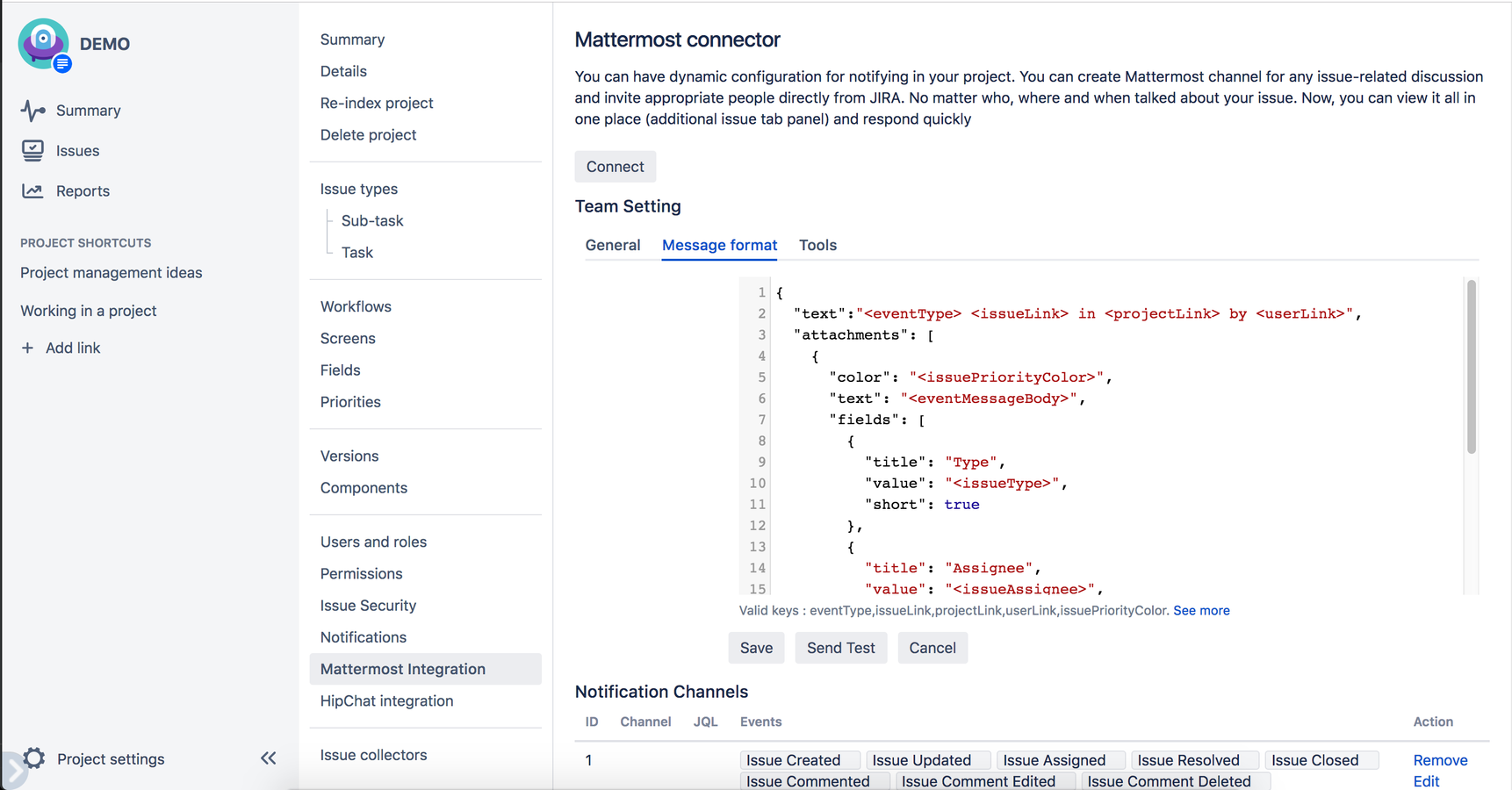The width and height of the screenshot is (1512, 790).
Task: Click the Channel column header
Action: [x=645, y=722]
